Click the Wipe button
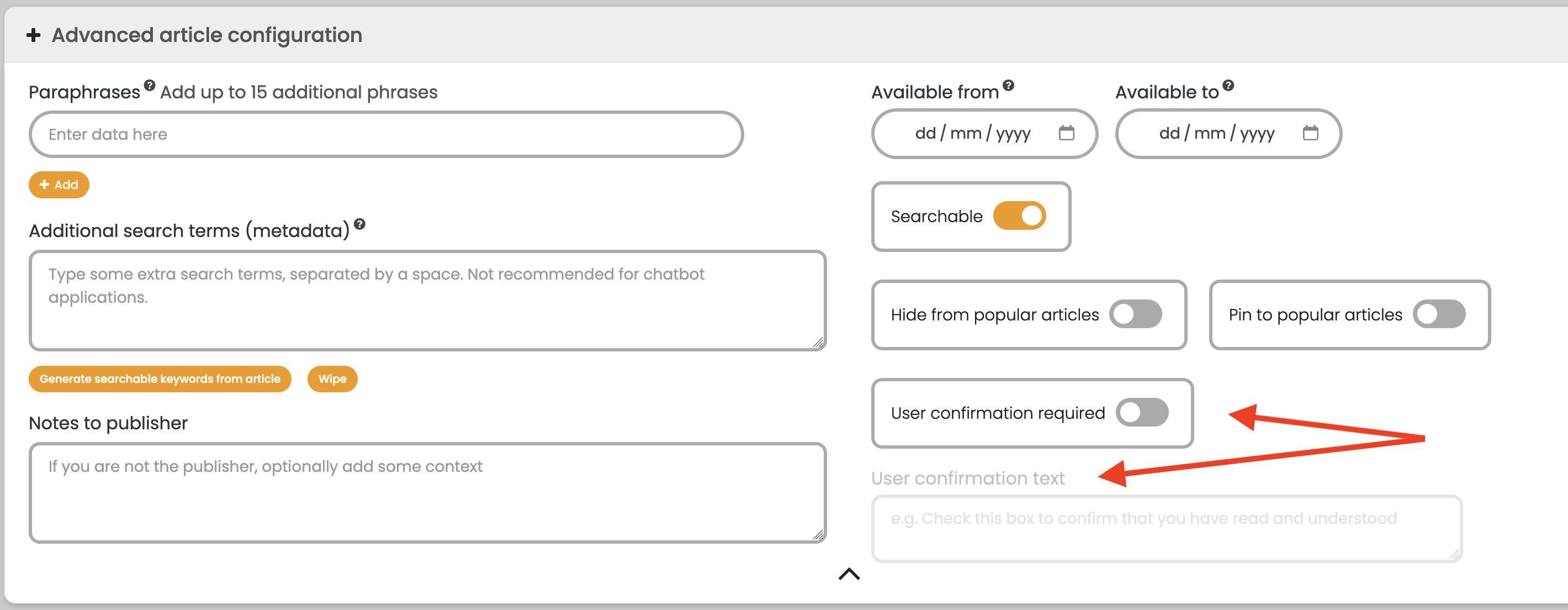 tap(332, 379)
